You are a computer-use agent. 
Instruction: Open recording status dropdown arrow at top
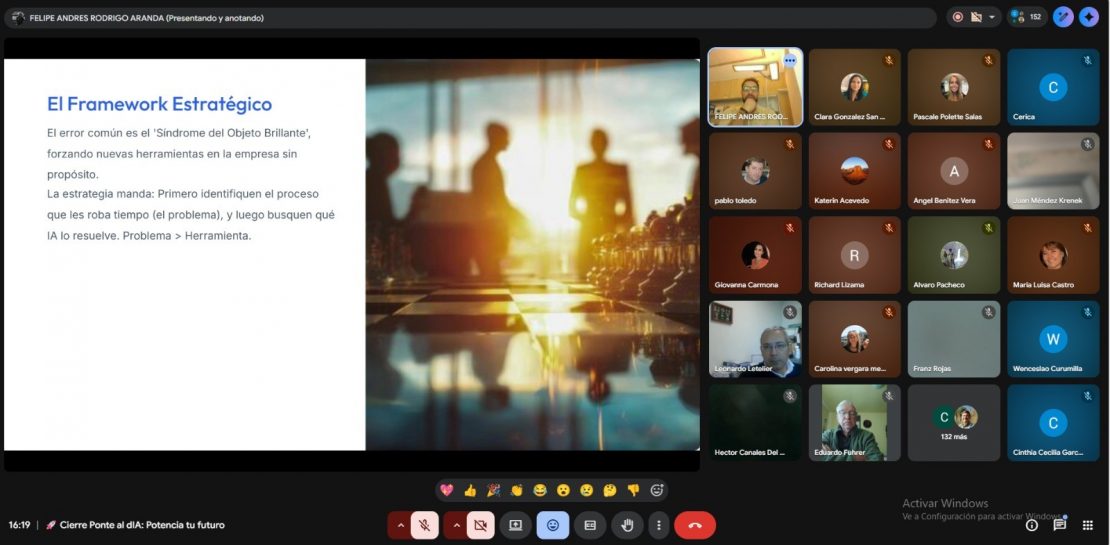[992, 17]
